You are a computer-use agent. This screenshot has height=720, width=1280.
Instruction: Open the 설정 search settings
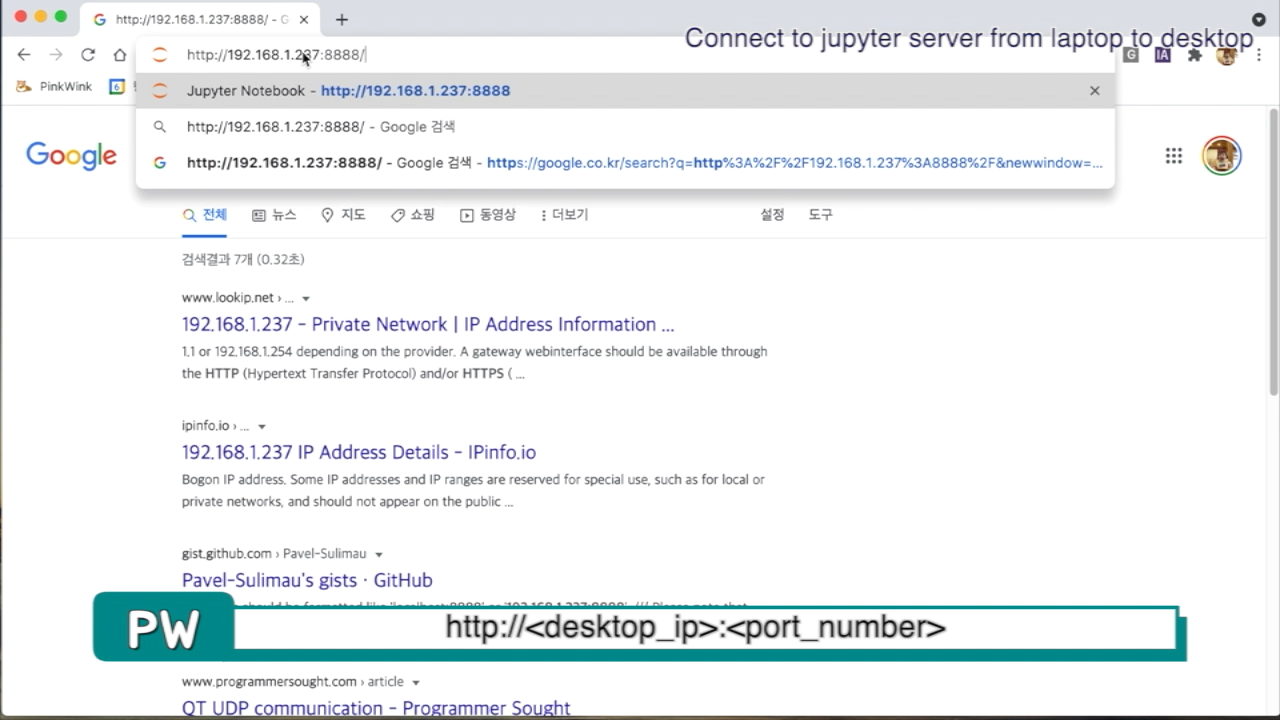(772, 215)
